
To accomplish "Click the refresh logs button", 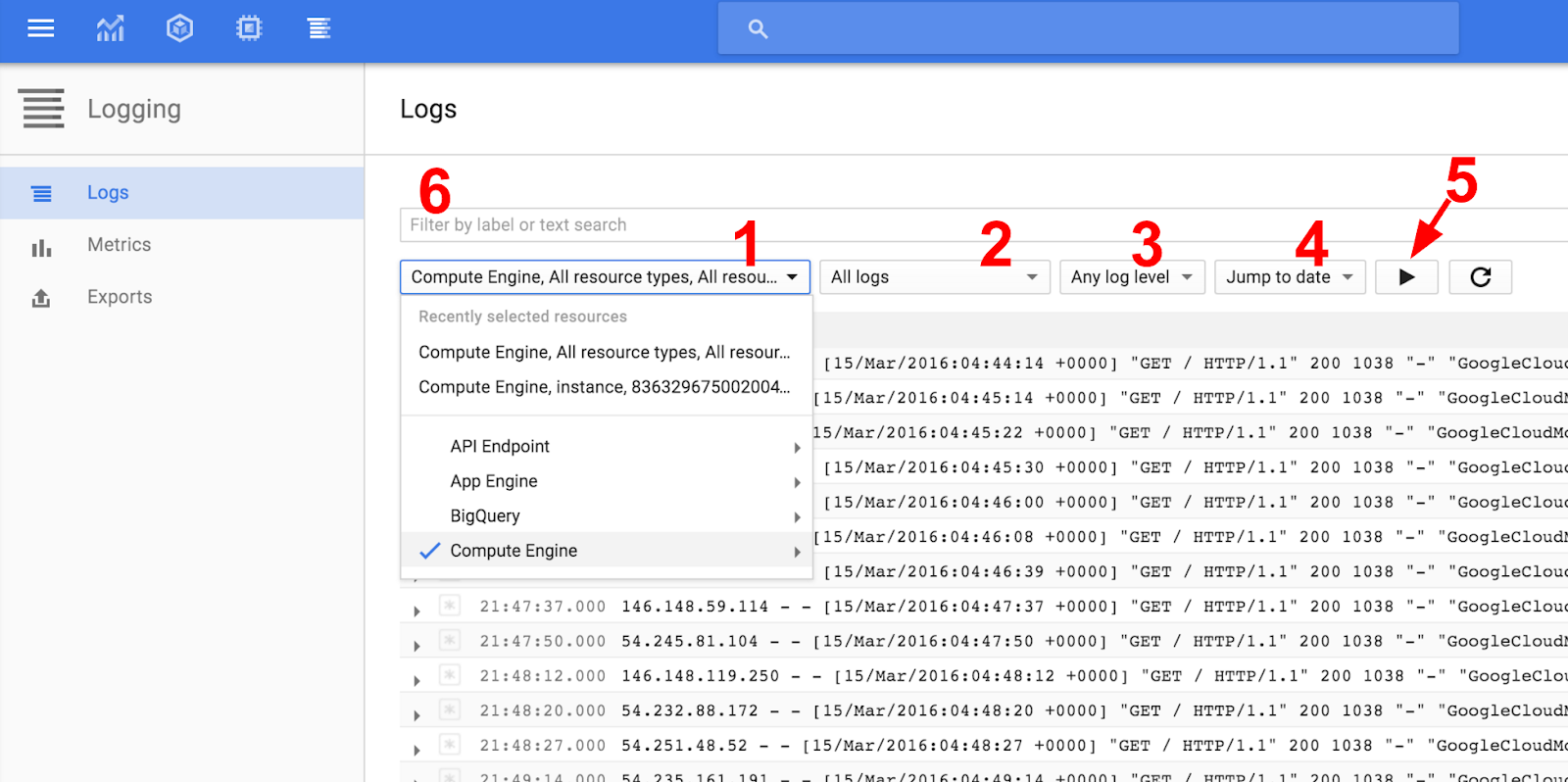I will (x=1480, y=277).
